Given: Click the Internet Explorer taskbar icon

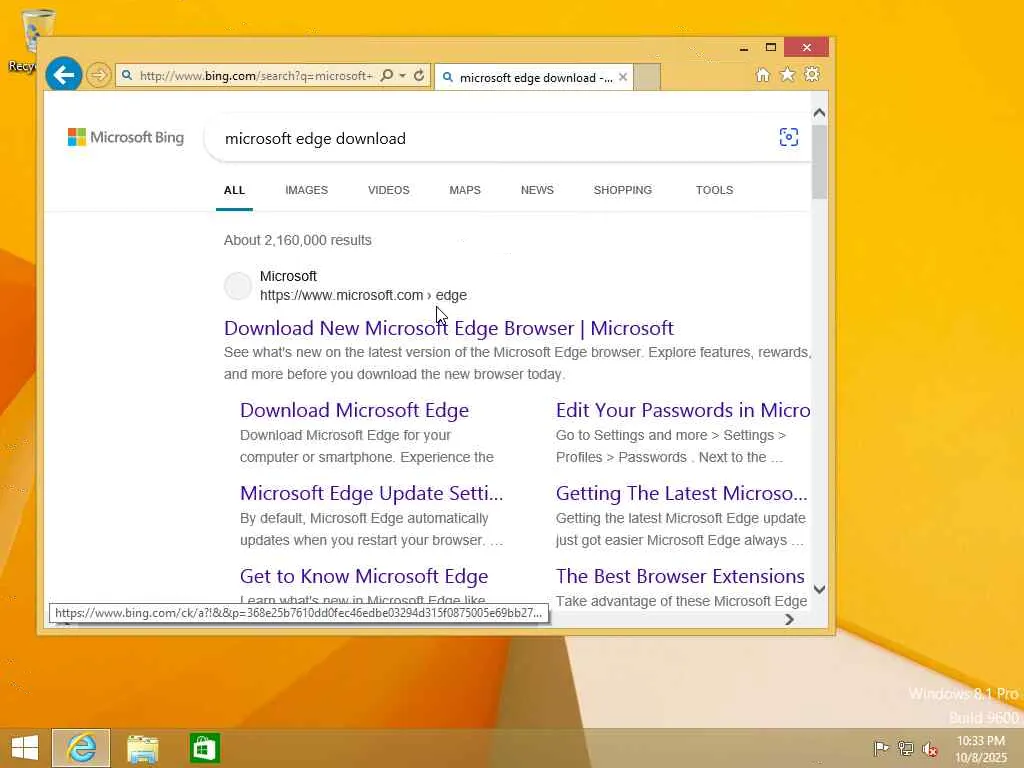Looking at the screenshot, I should click(x=81, y=748).
